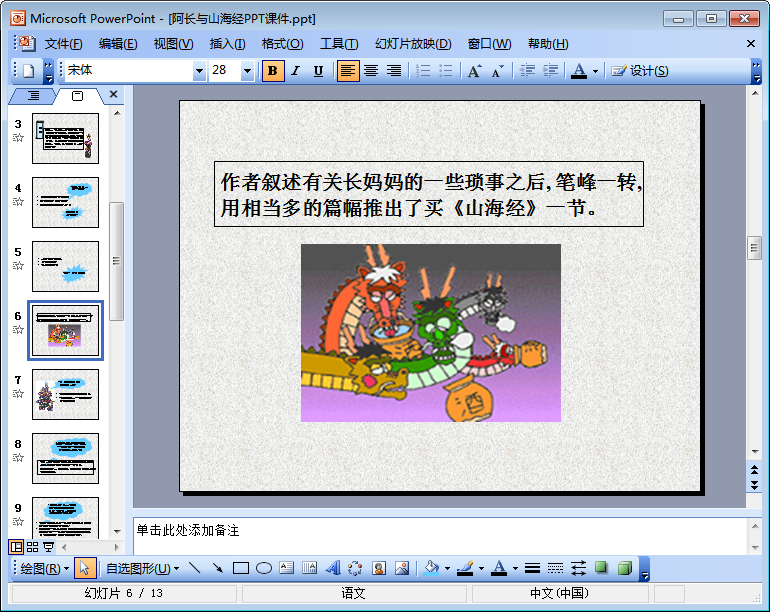770x612 pixels.
Task: Toggle Underline formatting button
Action: pos(318,71)
